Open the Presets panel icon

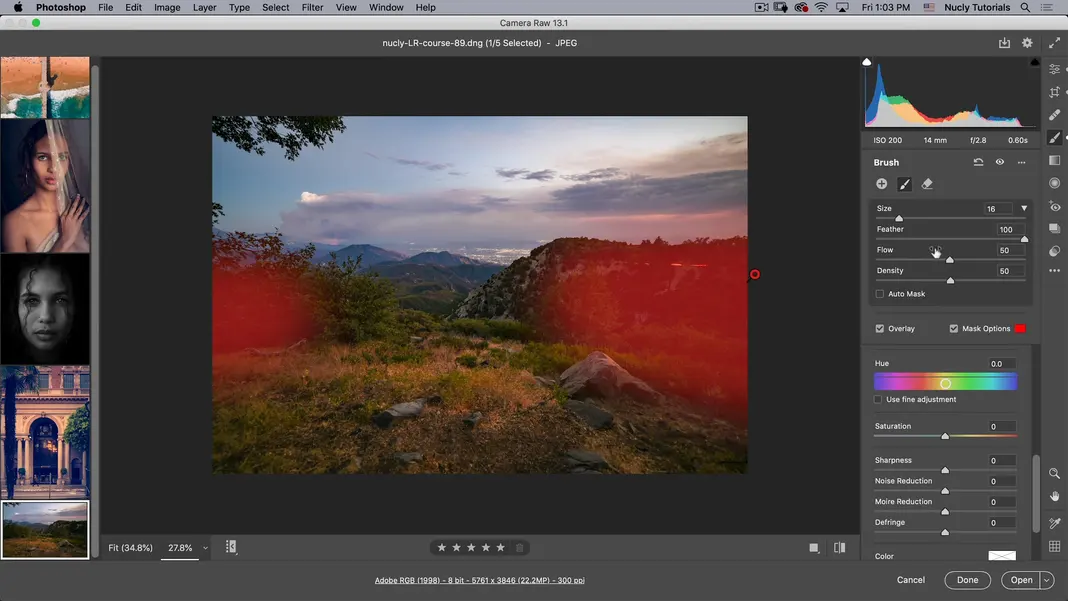[x=1054, y=251]
